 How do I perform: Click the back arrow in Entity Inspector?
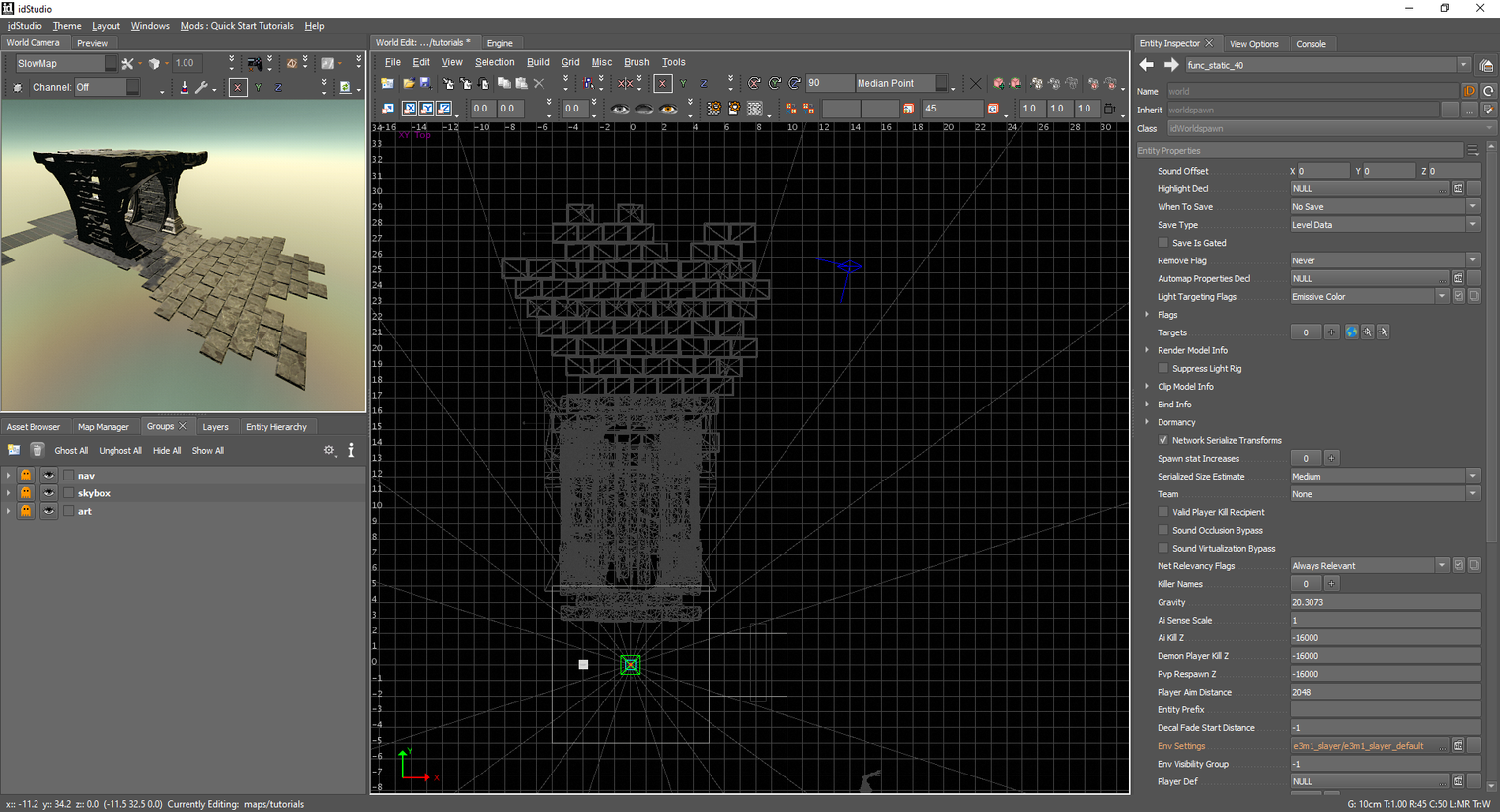(1146, 65)
